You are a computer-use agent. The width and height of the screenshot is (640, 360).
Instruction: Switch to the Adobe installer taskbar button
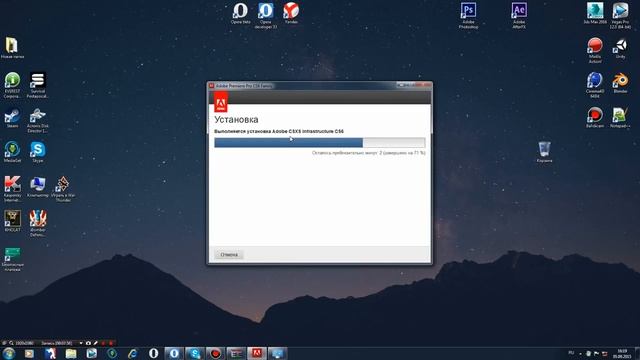pyautogui.click(x=256, y=353)
